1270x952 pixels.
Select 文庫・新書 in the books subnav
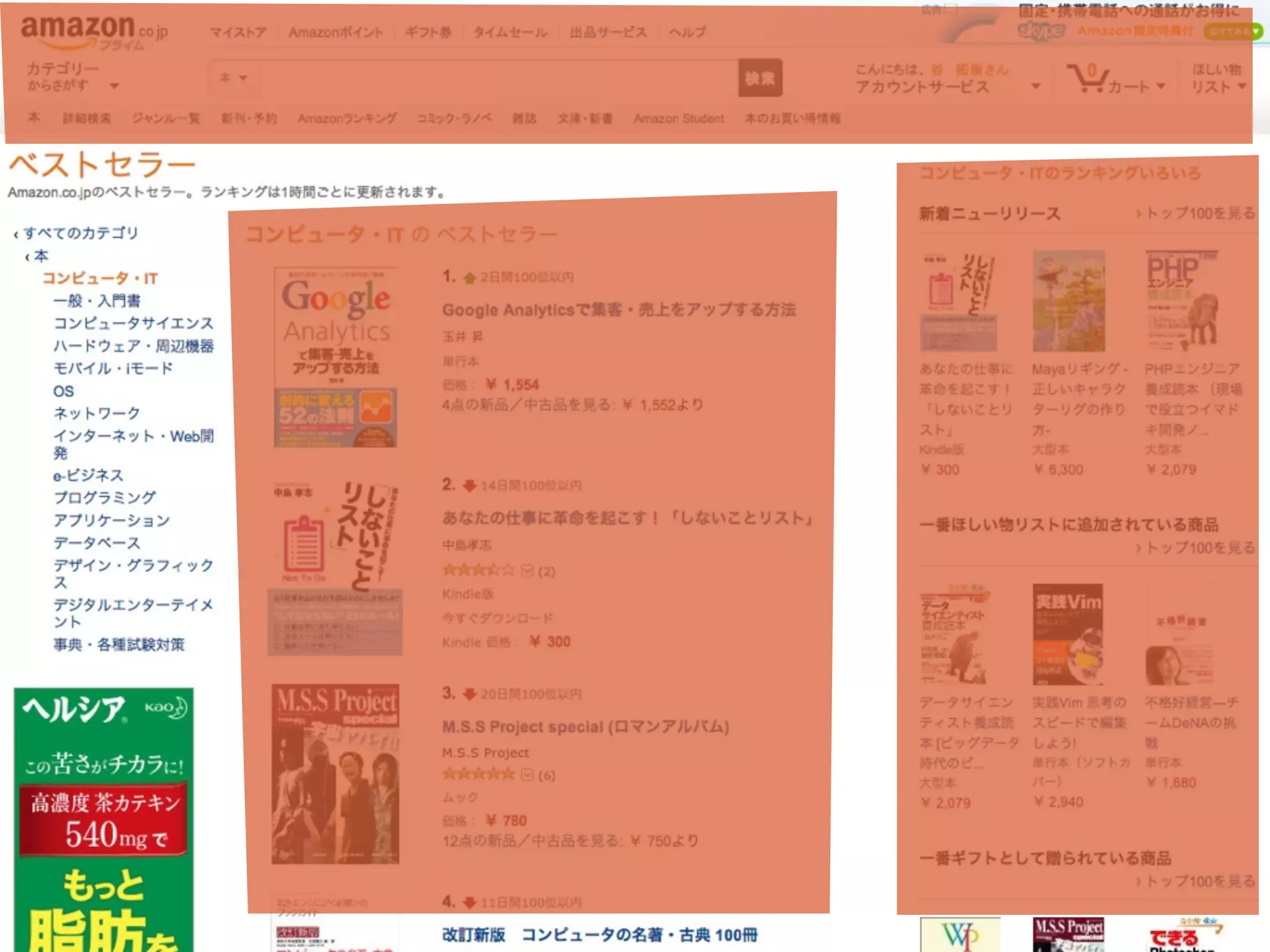click(585, 118)
